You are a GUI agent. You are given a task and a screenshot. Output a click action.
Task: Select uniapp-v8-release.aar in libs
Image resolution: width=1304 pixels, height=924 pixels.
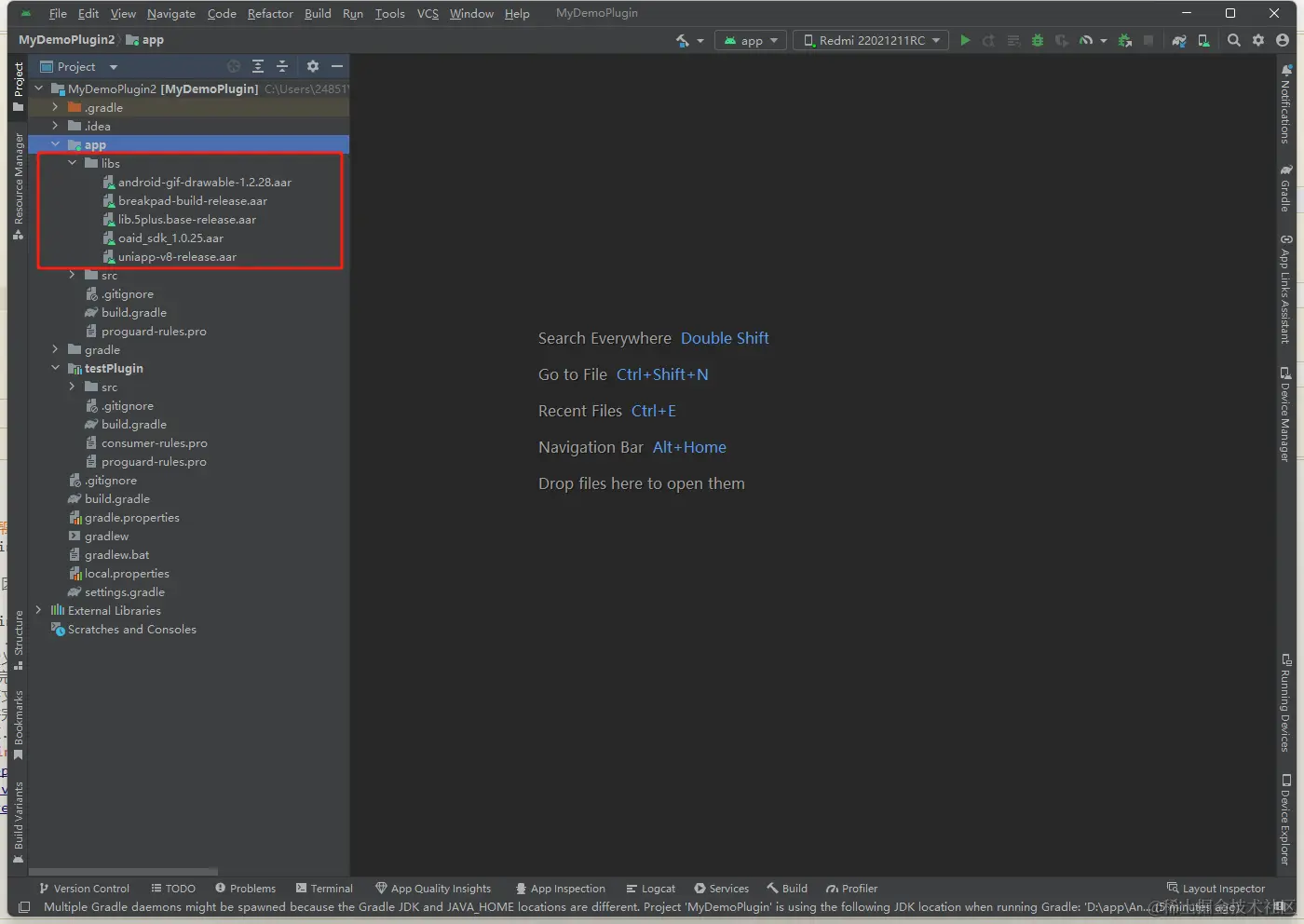point(177,256)
